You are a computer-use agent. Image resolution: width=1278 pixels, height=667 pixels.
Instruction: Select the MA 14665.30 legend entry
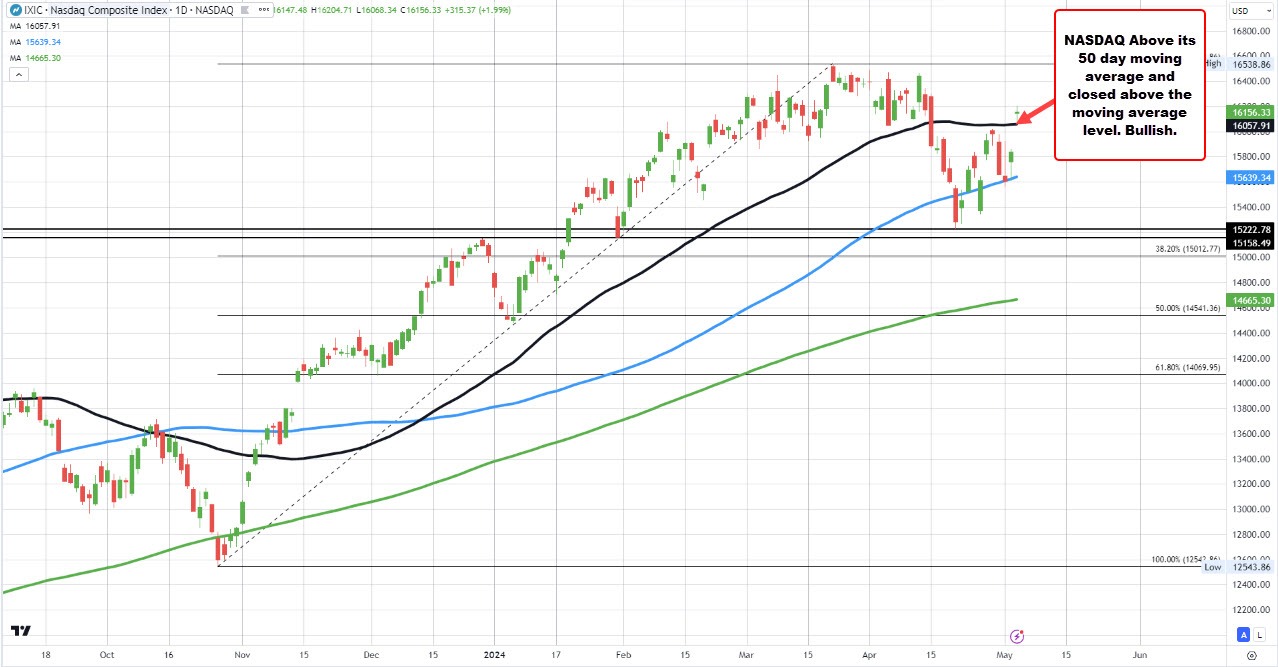(x=33, y=58)
